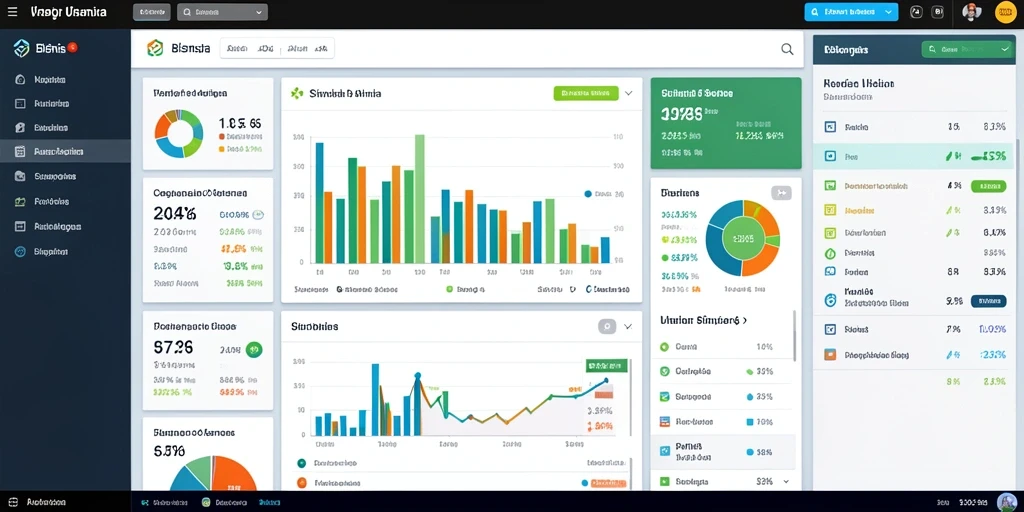
Task: Click inside the dark top bar search field
Action: [222, 12]
